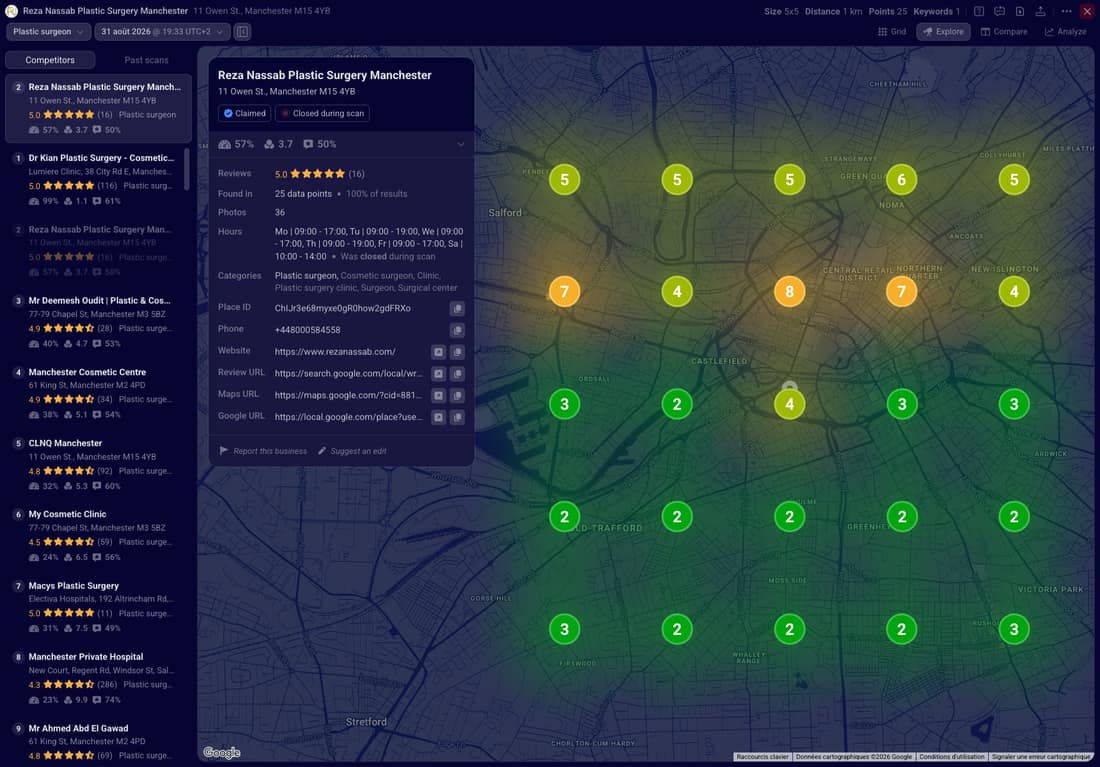Open the scan date dropdown

click(162, 32)
